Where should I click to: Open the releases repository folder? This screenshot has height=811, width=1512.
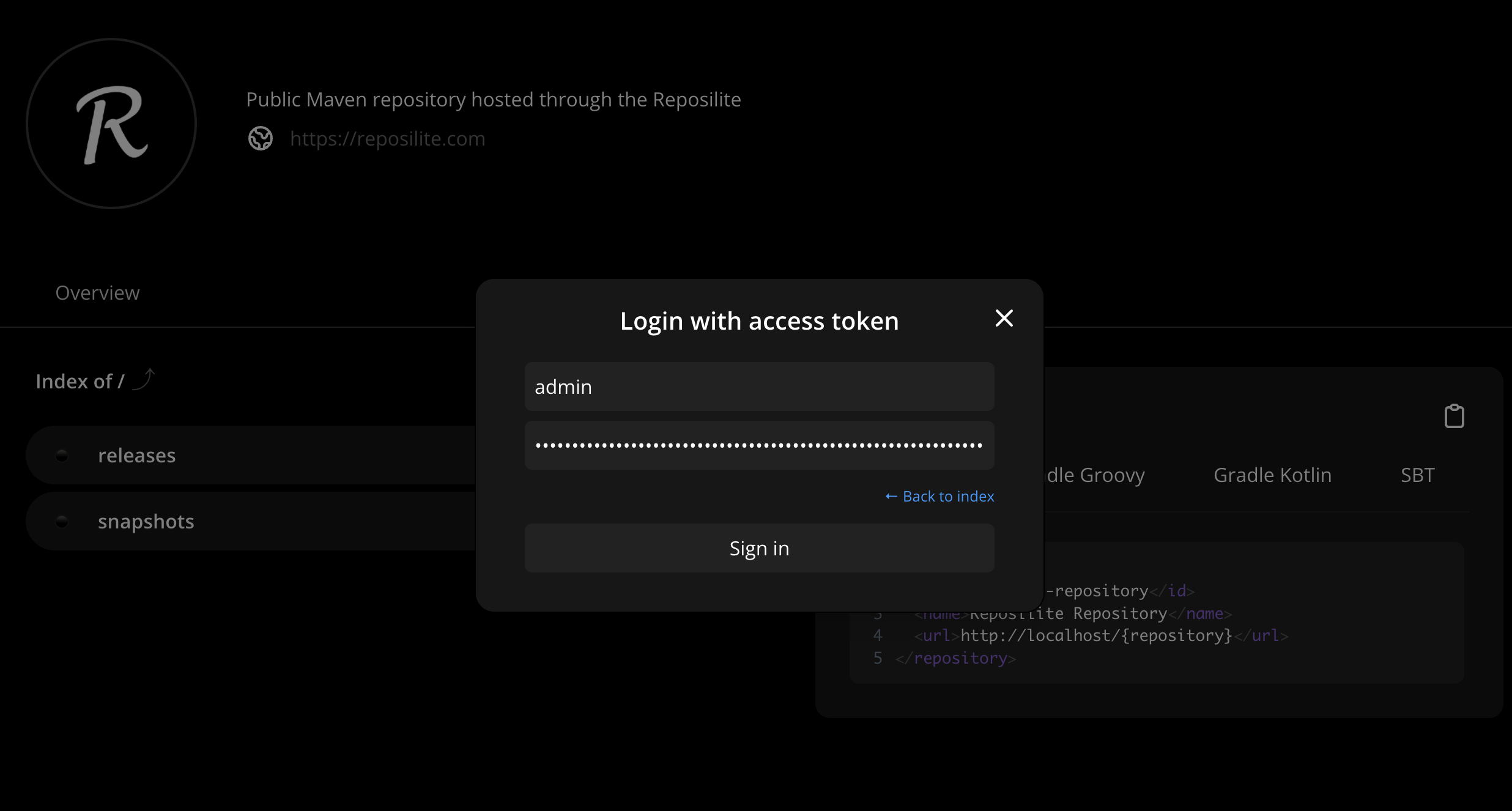pyautogui.click(x=137, y=455)
